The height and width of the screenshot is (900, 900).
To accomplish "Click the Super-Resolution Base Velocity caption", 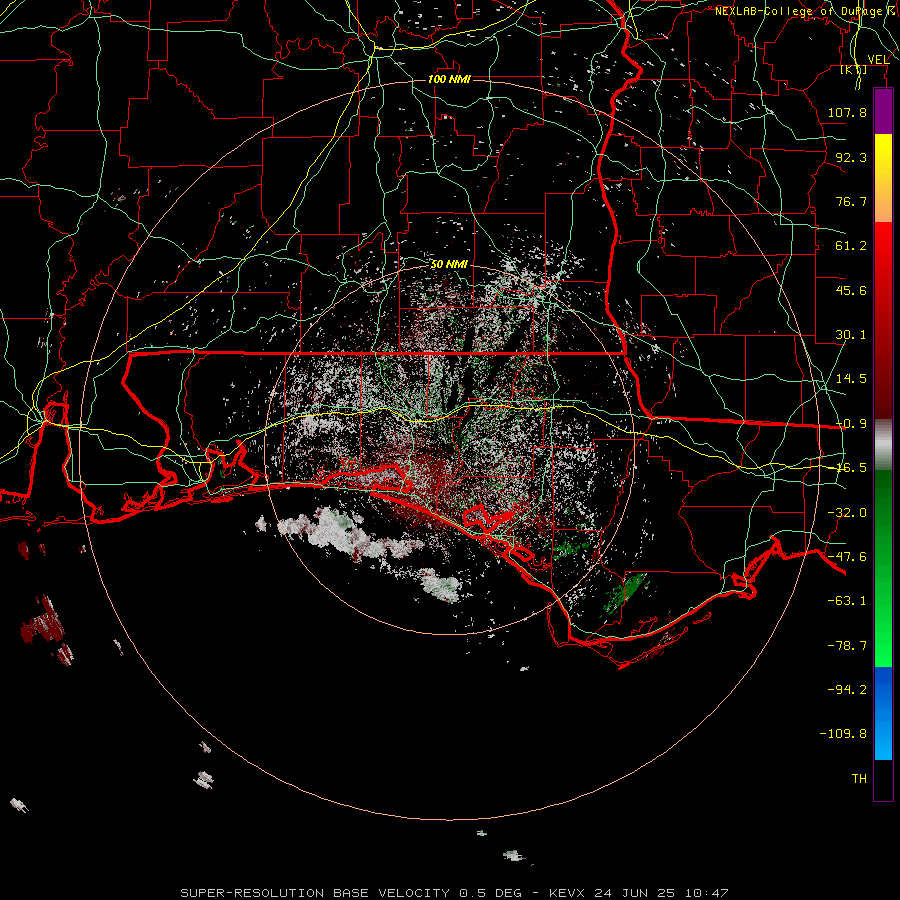I will pyautogui.click(x=454, y=893).
